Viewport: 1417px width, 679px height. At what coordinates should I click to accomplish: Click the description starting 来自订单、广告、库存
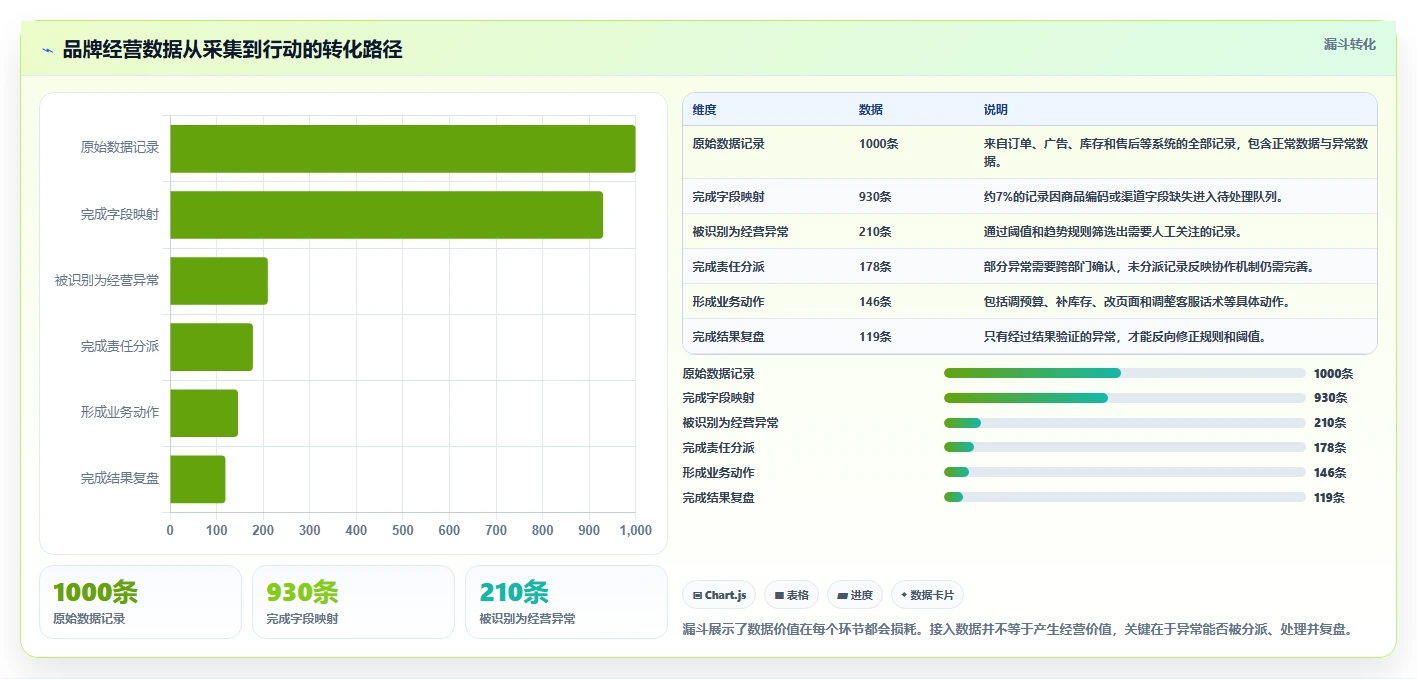[1175, 152]
